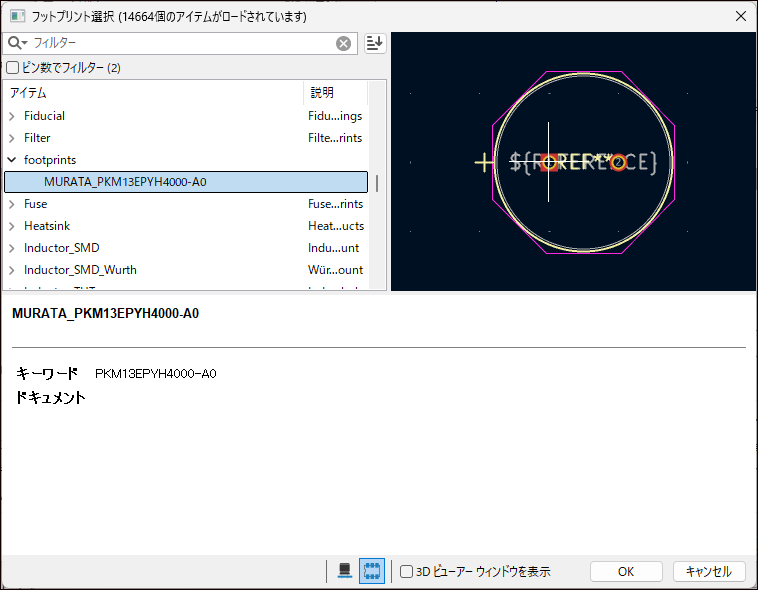The width and height of the screenshot is (758, 590).
Task: Select MURATA_PKM13EPYH4000-A0 footprint
Action: point(126,182)
